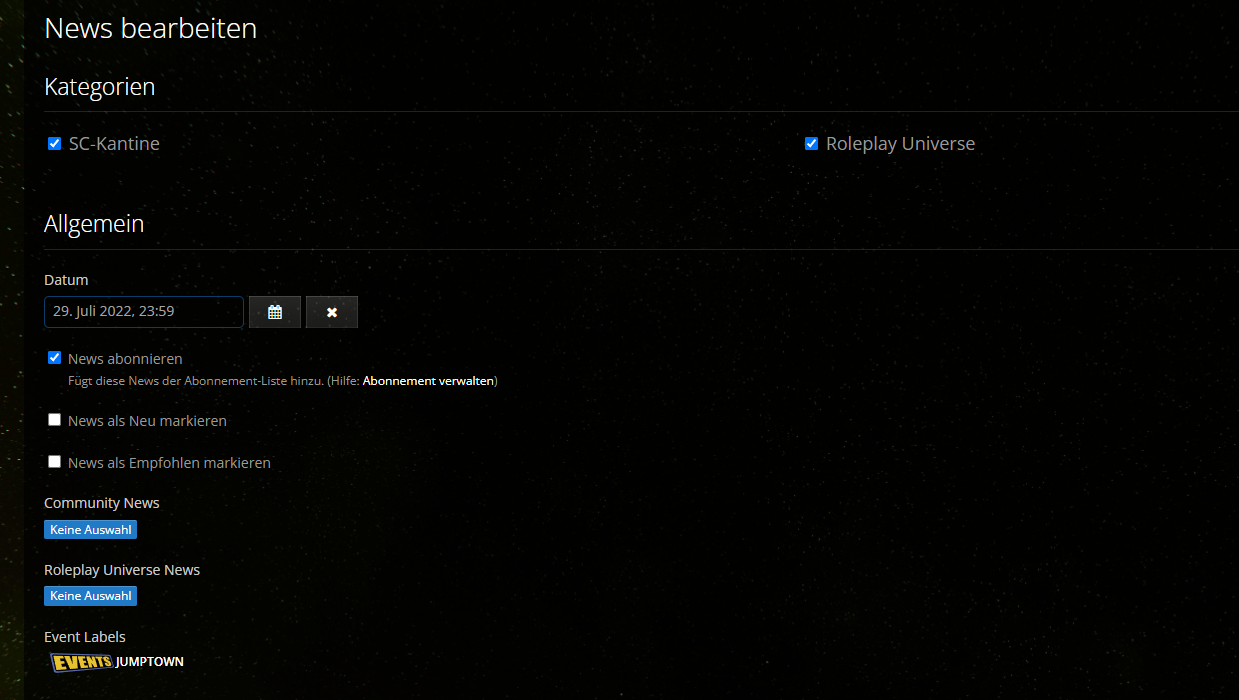The width and height of the screenshot is (1239, 700).
Task: Enable News als Neu markieren checkbox
Action: coord(55,420)
